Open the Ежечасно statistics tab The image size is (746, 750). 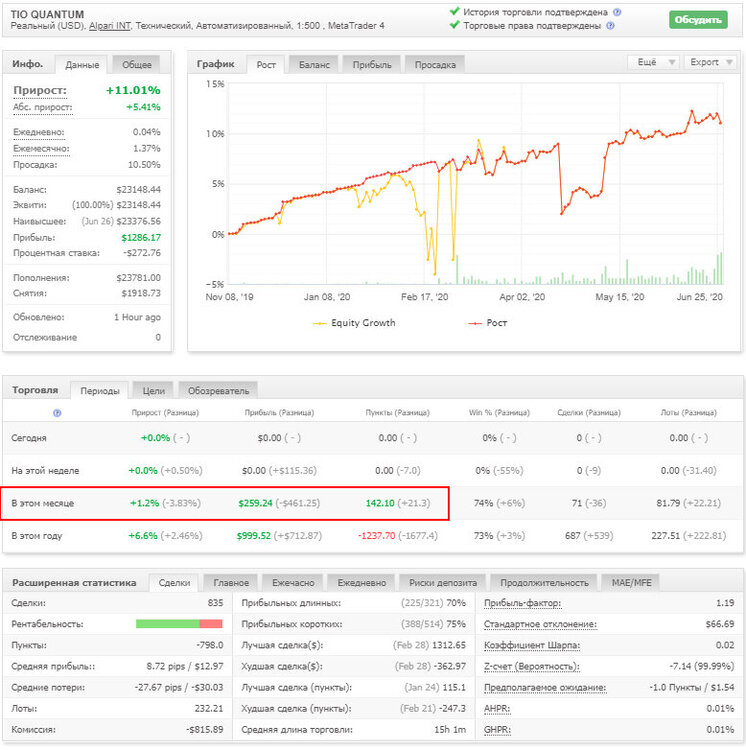[x=293, y=583]
